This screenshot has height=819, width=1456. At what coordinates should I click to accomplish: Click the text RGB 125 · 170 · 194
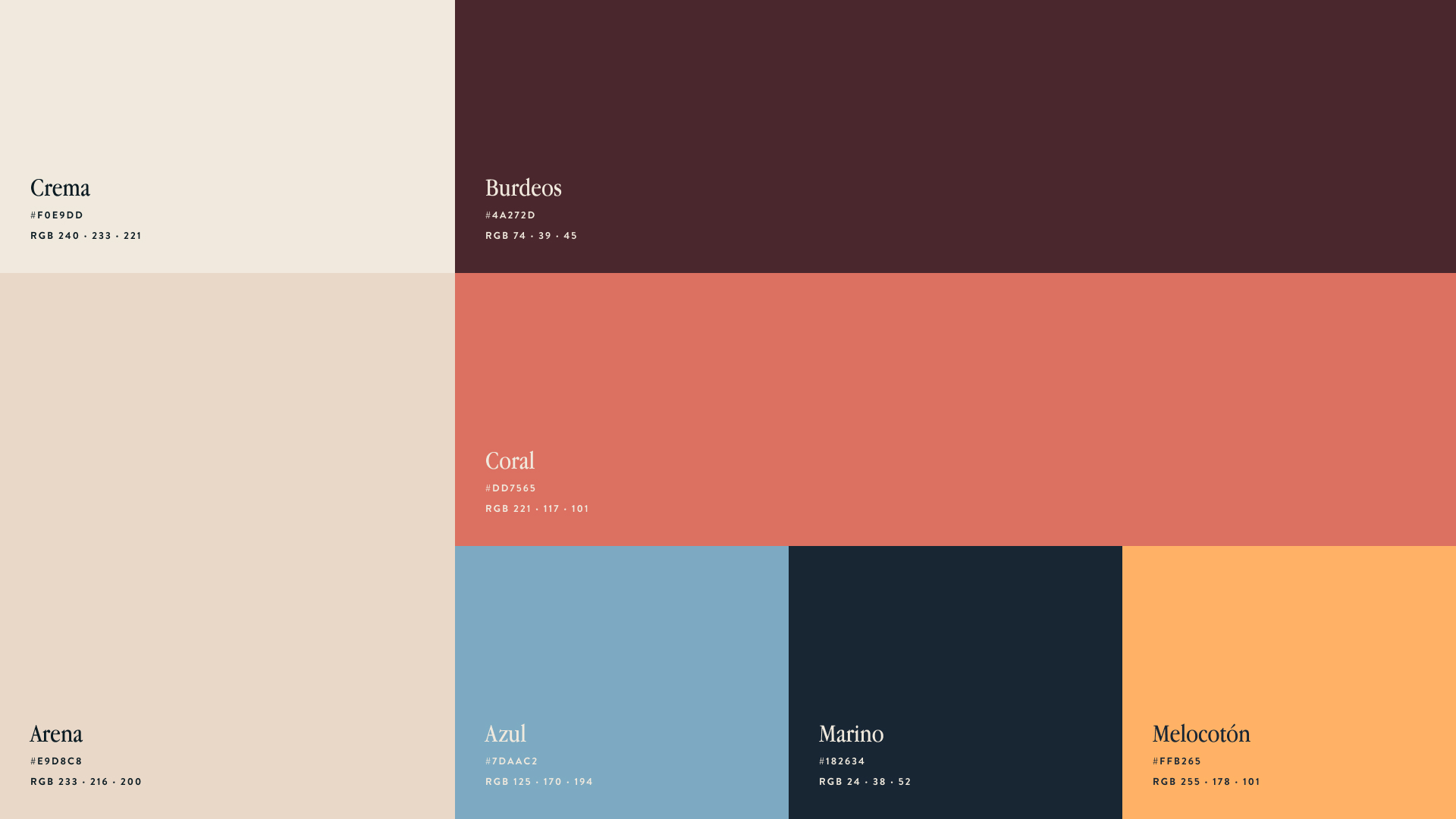538,782
